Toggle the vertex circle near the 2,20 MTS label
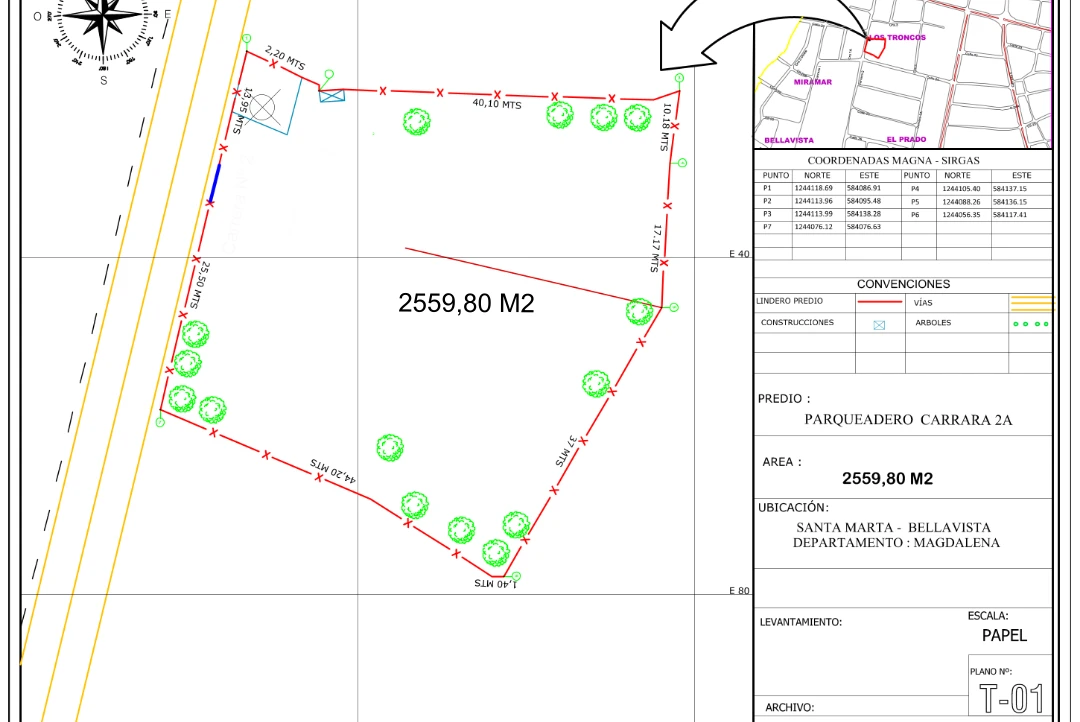The width and height of the screenshot is (1080, 722). point(246,39)
